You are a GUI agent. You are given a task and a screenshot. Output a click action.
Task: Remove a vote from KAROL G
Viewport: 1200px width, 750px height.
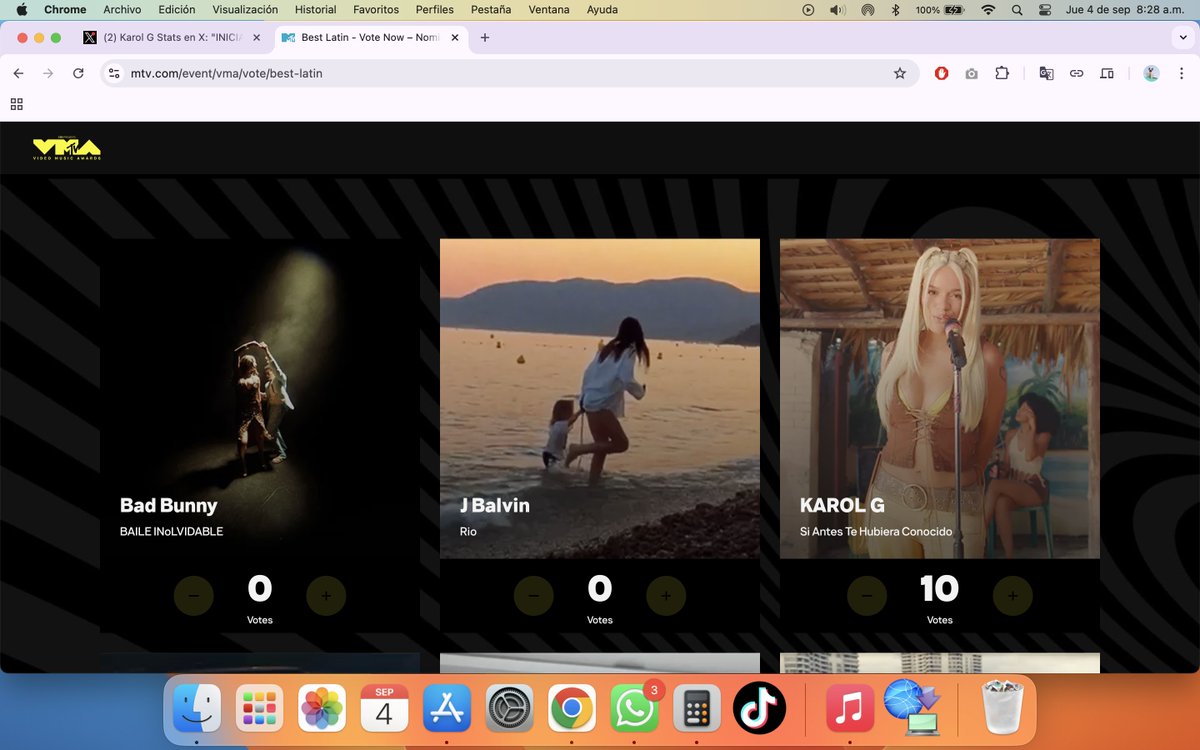pyautogui.click(x=866, y=596)
